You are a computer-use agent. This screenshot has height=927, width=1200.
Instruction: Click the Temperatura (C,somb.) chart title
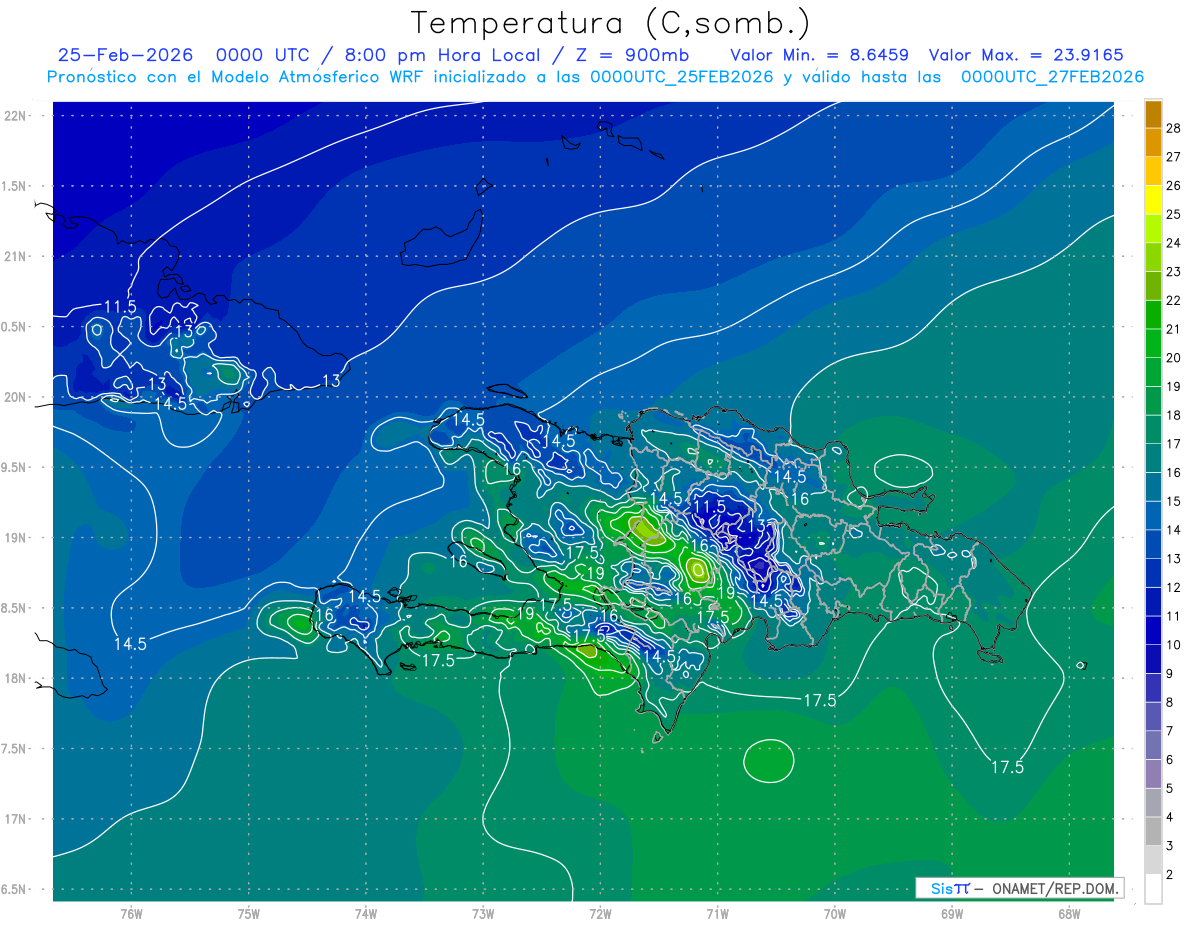click(x=611, y=22)
